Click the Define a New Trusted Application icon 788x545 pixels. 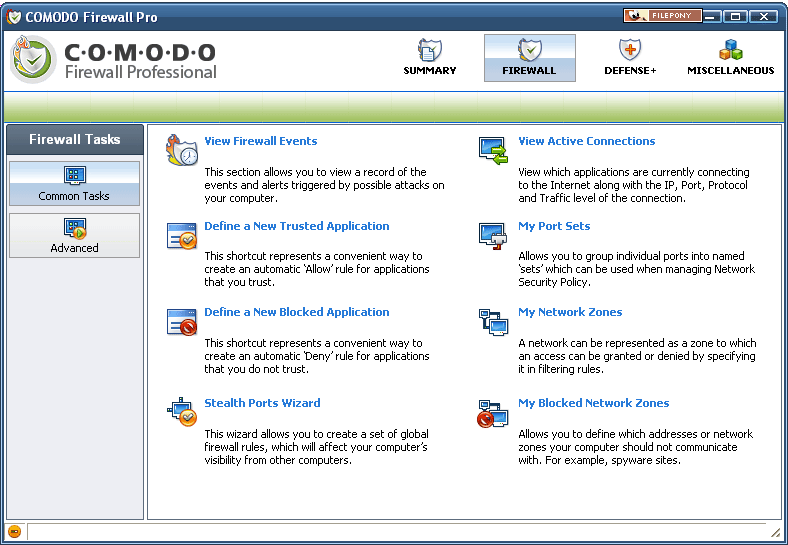coord(182,236)
